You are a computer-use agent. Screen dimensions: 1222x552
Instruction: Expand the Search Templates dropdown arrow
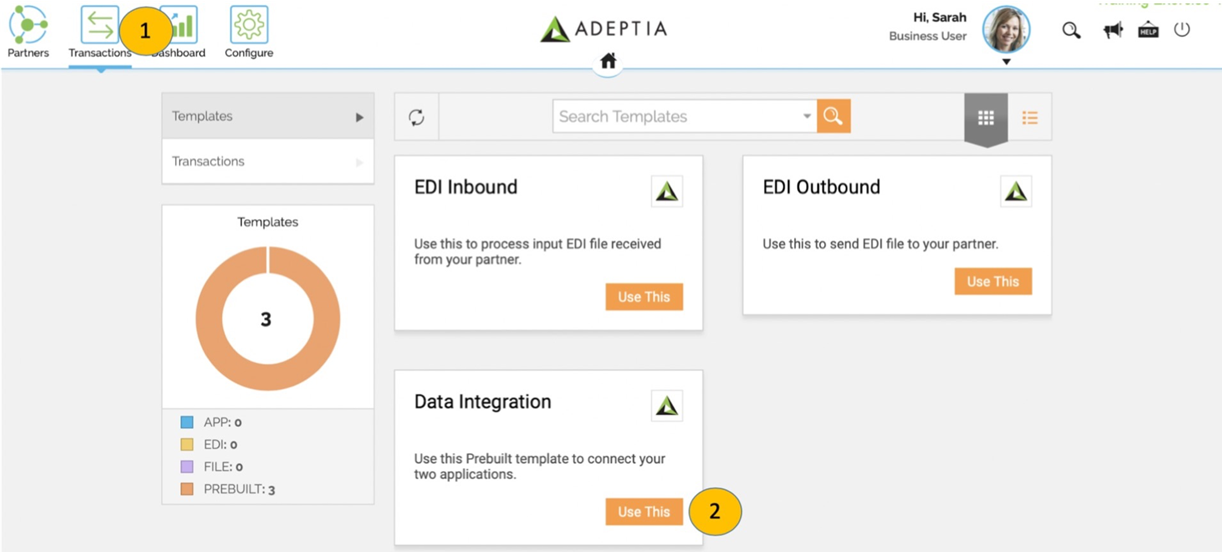tap(807, 117)
